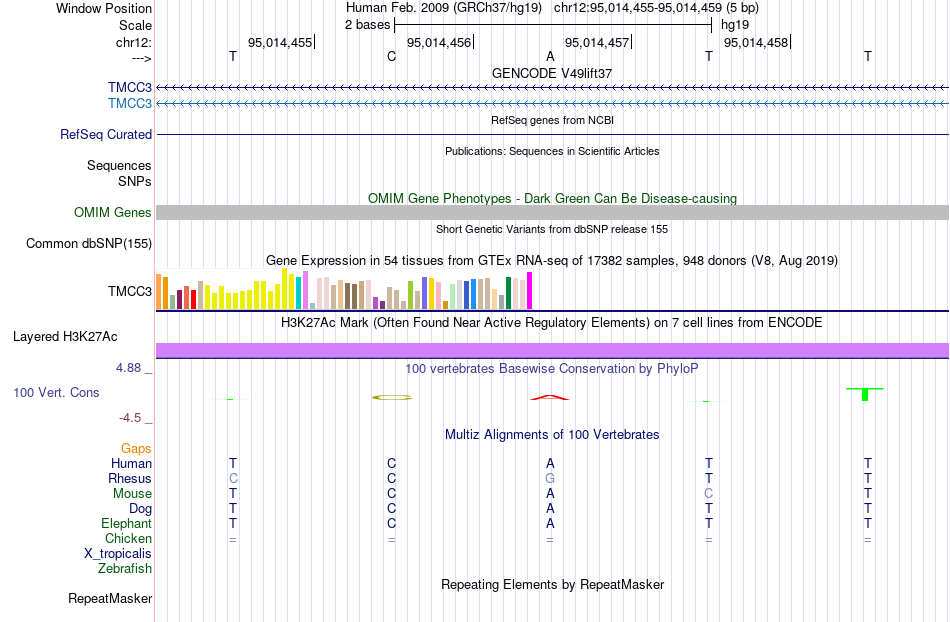Click the red A conservation logo glyph

550,397
